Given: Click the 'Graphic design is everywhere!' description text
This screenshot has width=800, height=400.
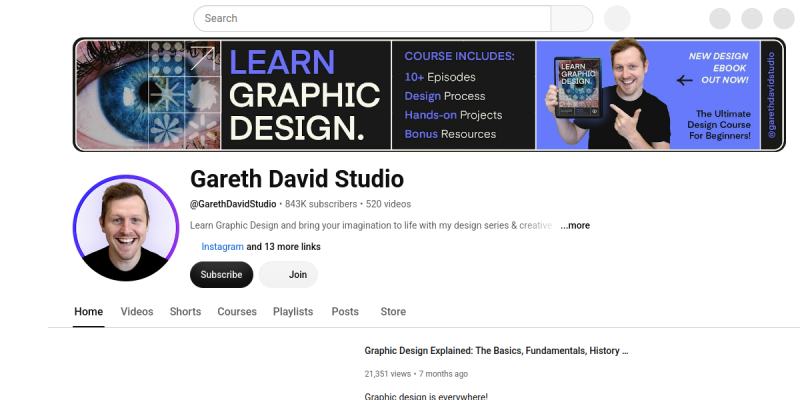Looking at the screenshot, I should point(426,396).
